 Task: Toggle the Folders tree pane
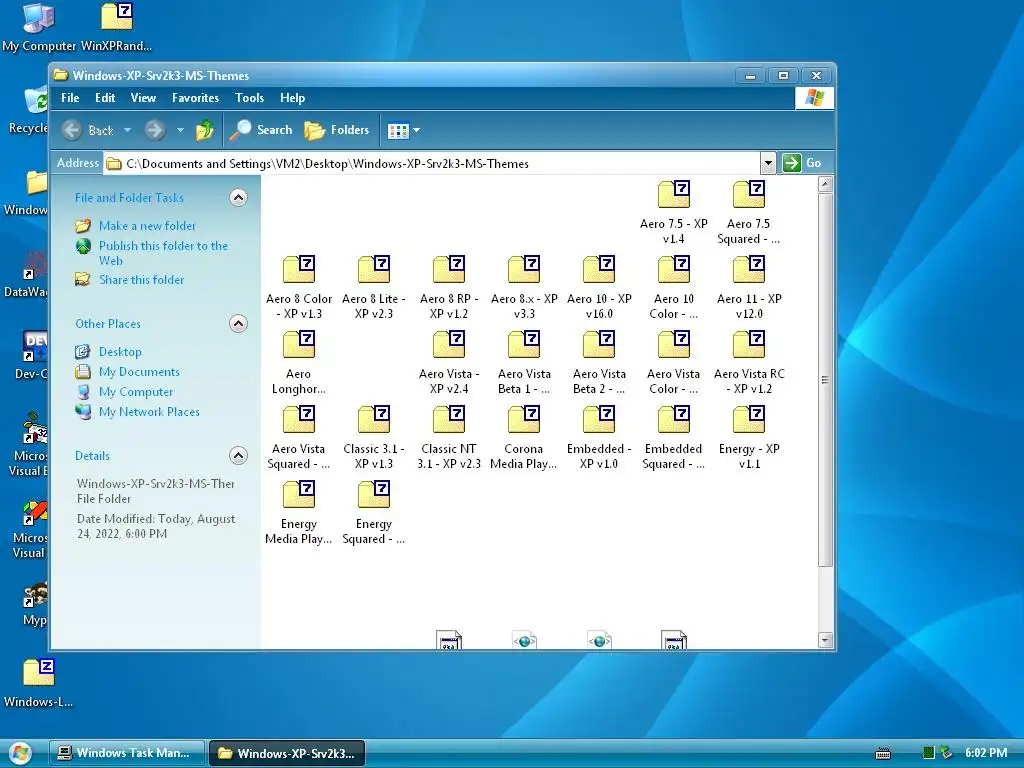pyautogui.click(x=337, y=130)
